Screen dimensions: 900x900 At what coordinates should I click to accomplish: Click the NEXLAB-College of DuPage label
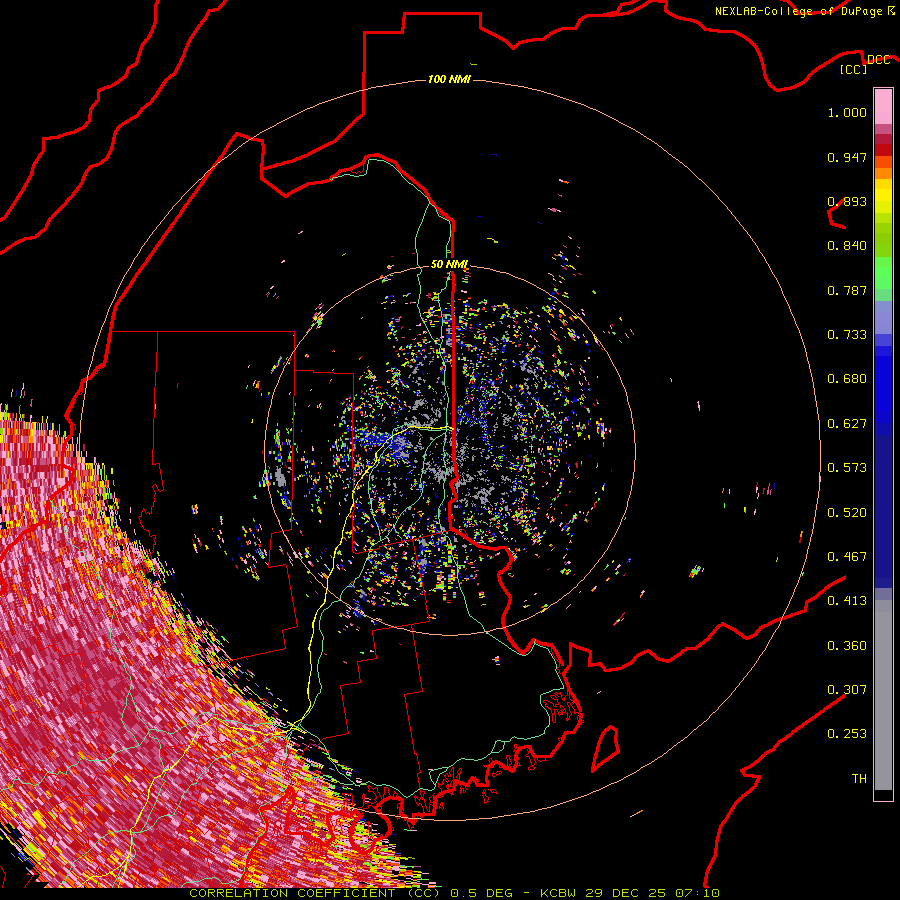click(798, 11)
